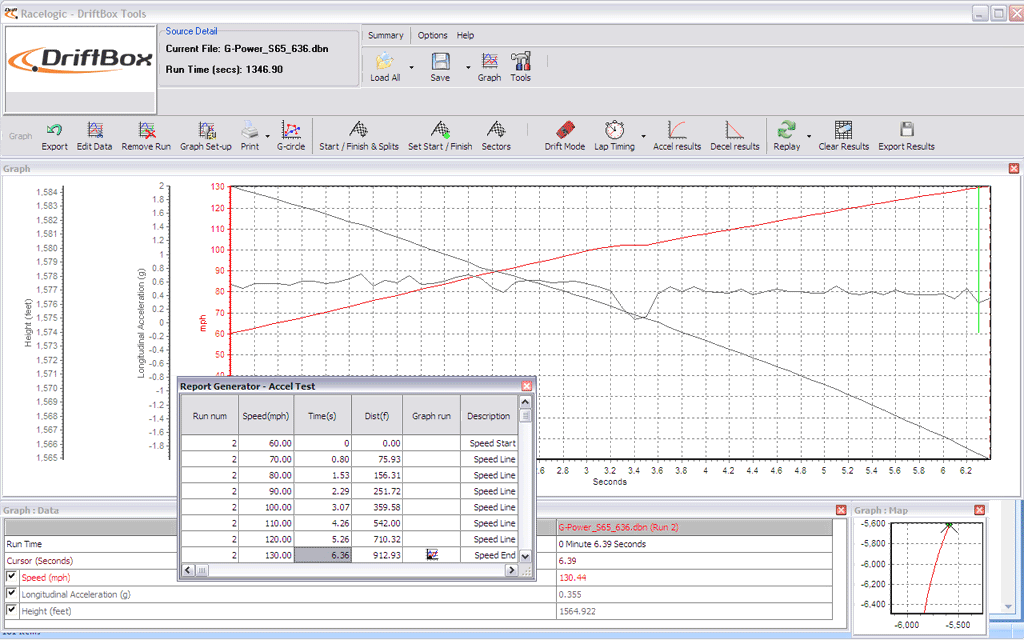This screenshot has width=1024, height=640.
Task: Click Clear Results icon
Action: pyautogui.click(x=844, y=129)
